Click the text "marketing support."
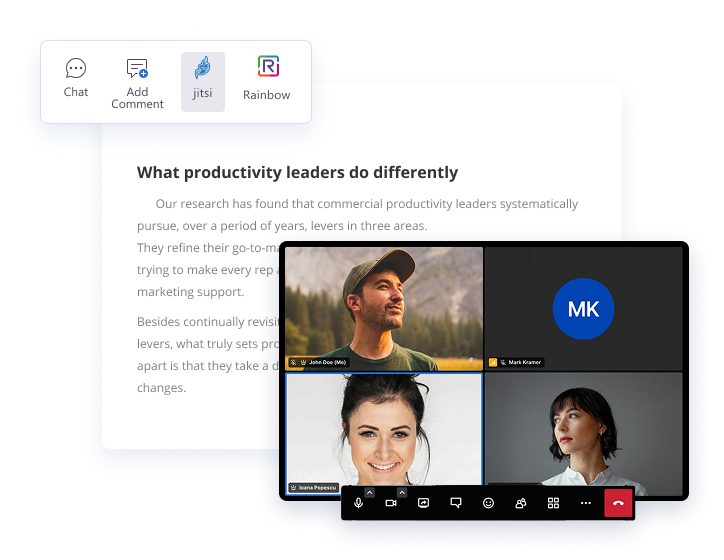724x560 pixels. click(191, 292)
